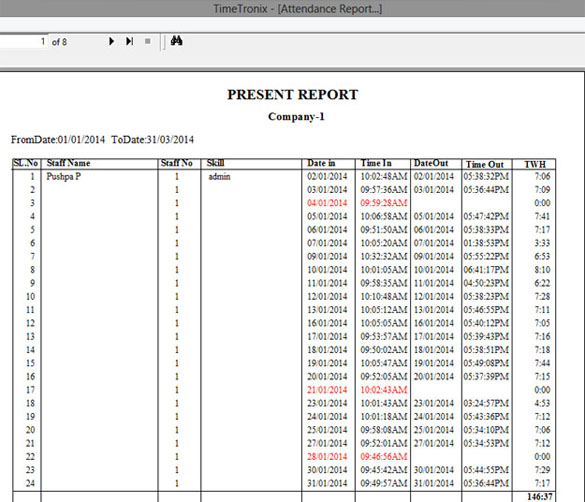Click Time In 10:01:18AM
Image resolution: width=585 pixels, height=502 pixels.
[384, 417]
